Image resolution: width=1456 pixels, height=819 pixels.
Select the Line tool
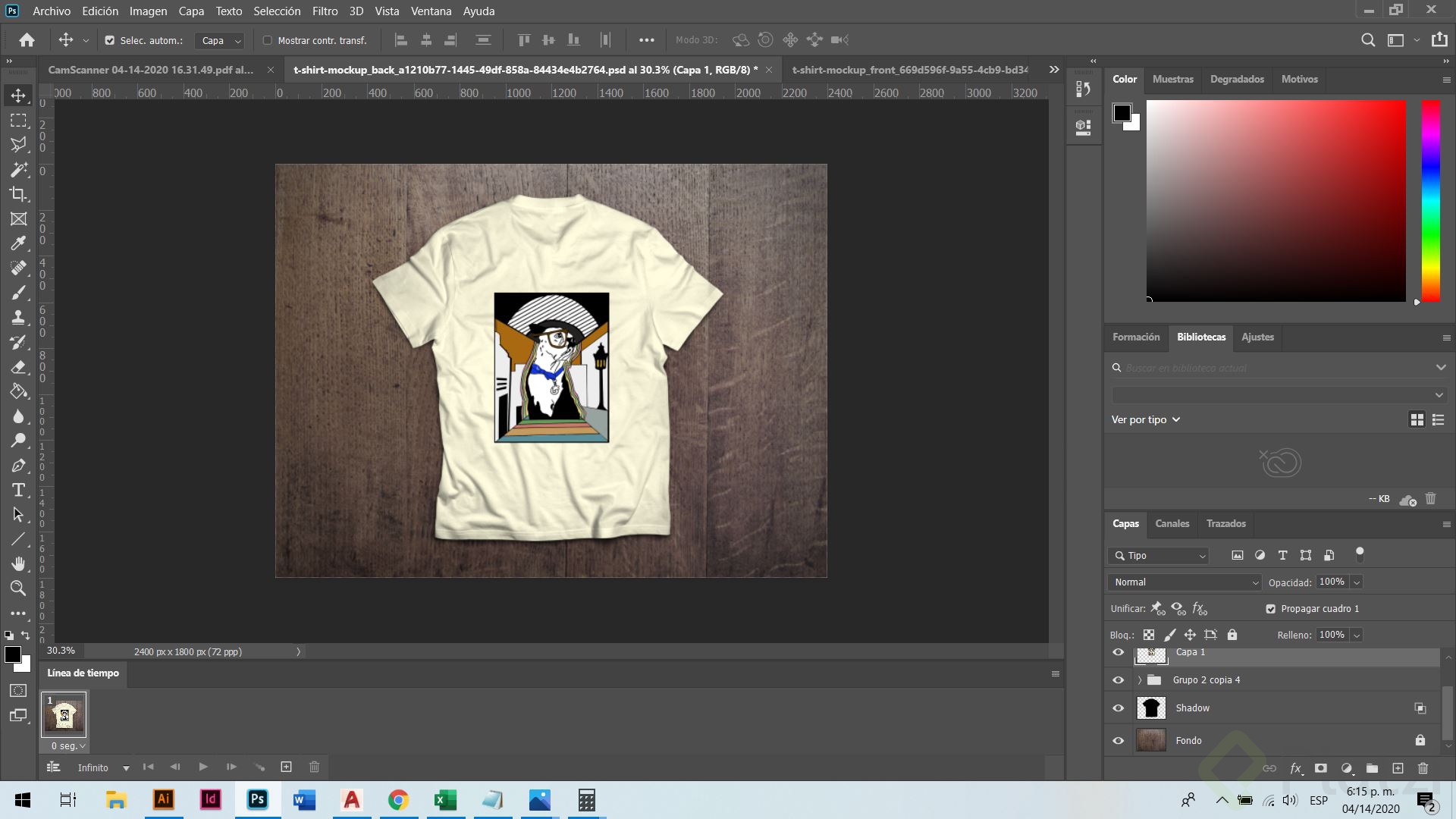18,539
